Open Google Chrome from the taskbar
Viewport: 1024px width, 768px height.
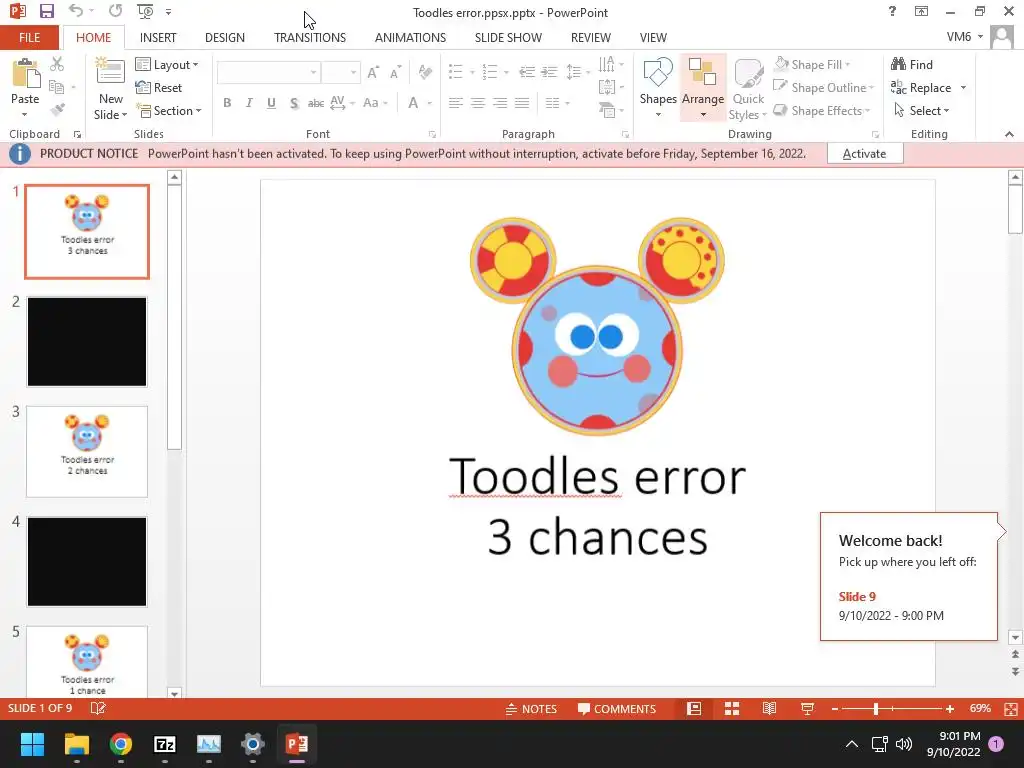click(x=121, y=744)
